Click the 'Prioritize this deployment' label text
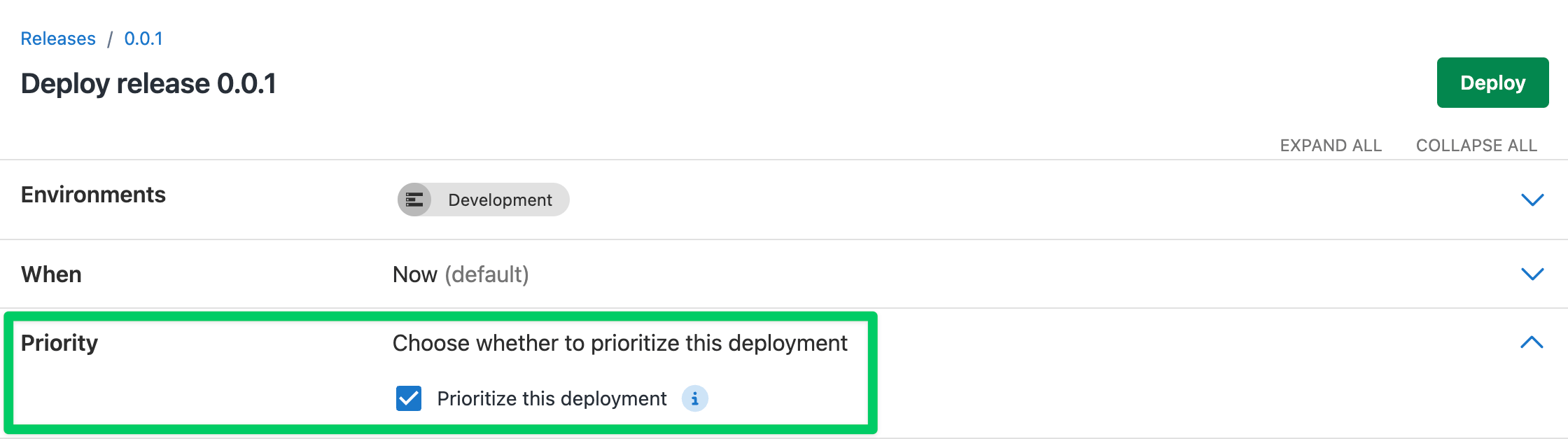The image size is (1568, 439). [x=552, y=399]
